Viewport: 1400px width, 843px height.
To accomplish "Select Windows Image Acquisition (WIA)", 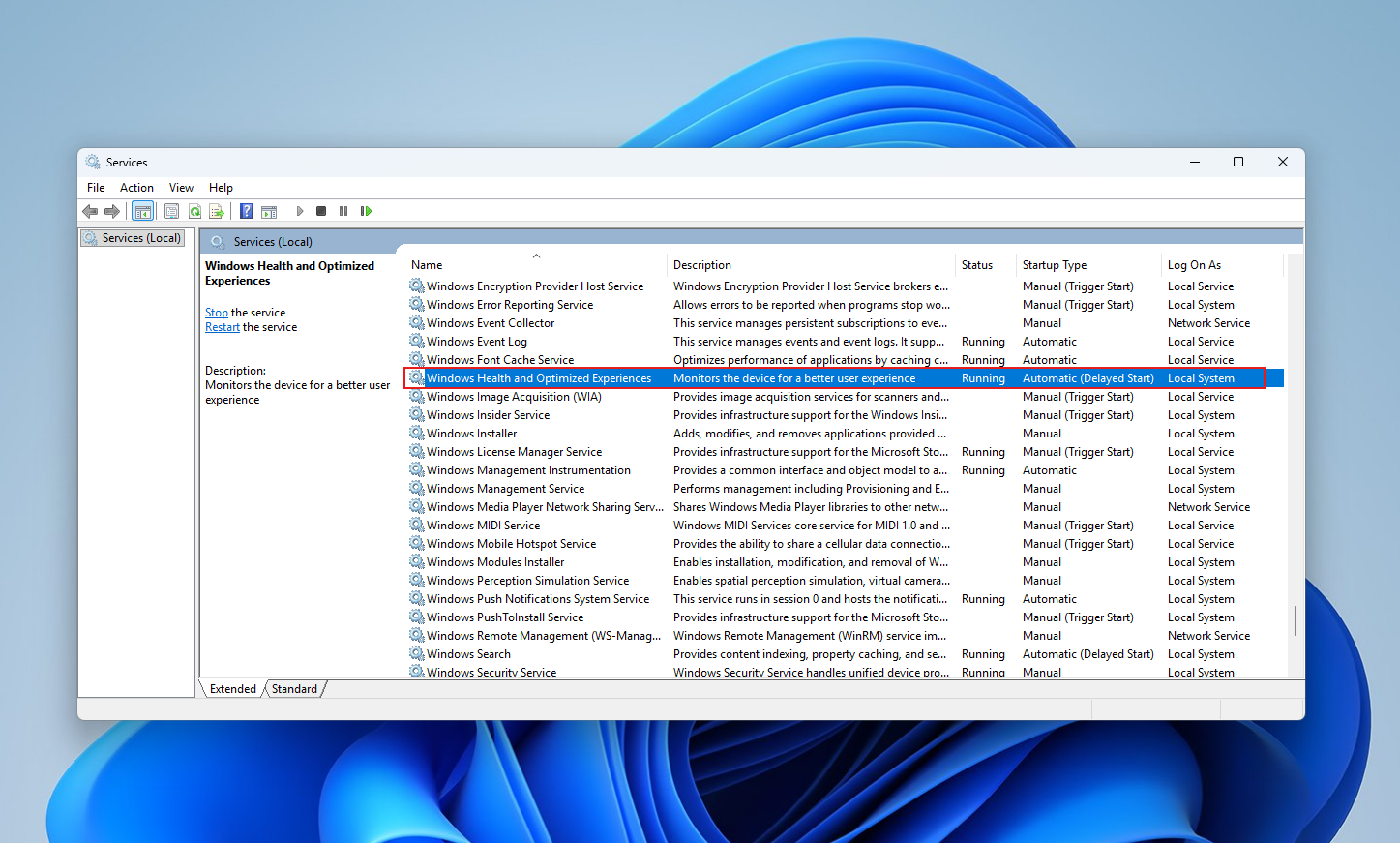I will click(514, 397).
